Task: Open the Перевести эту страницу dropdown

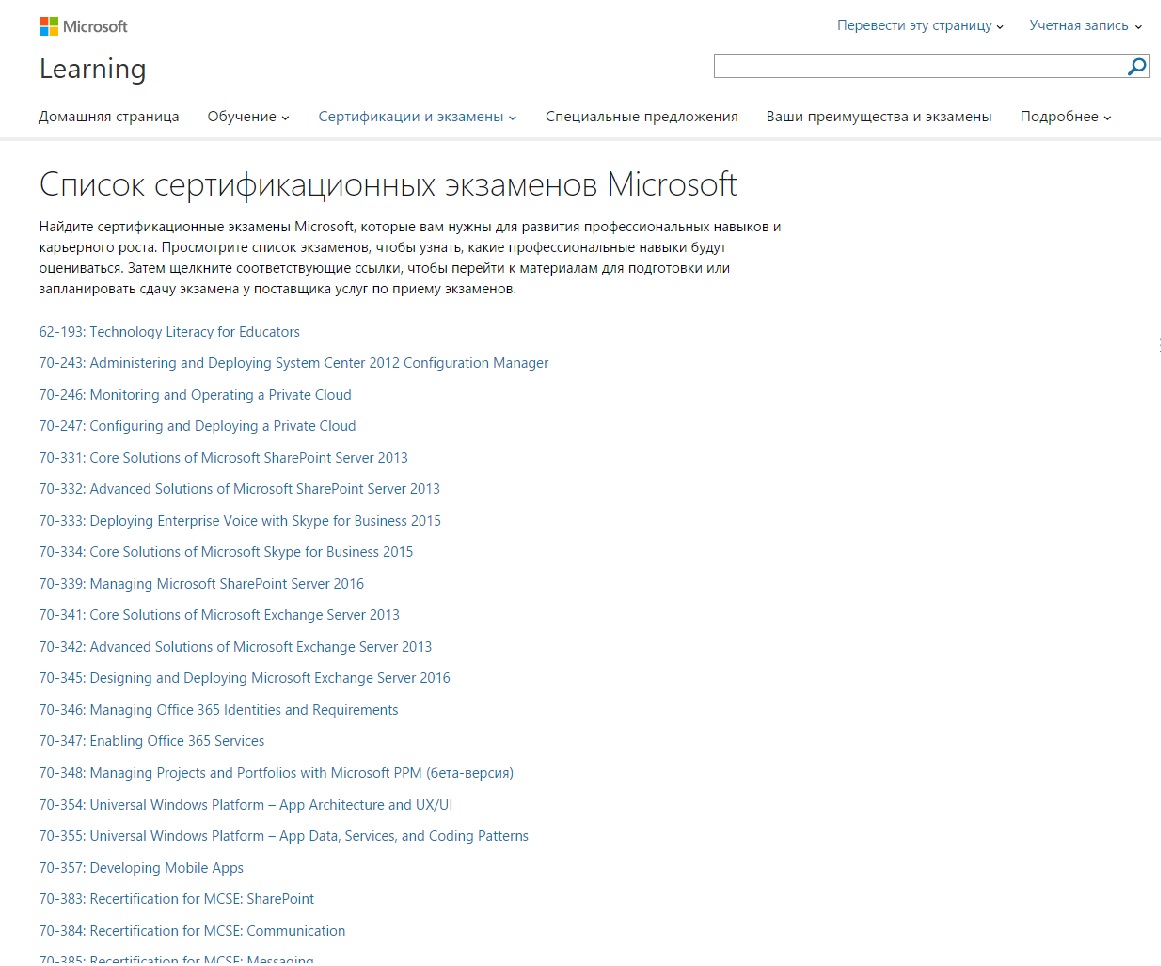Action: (920, 25)
